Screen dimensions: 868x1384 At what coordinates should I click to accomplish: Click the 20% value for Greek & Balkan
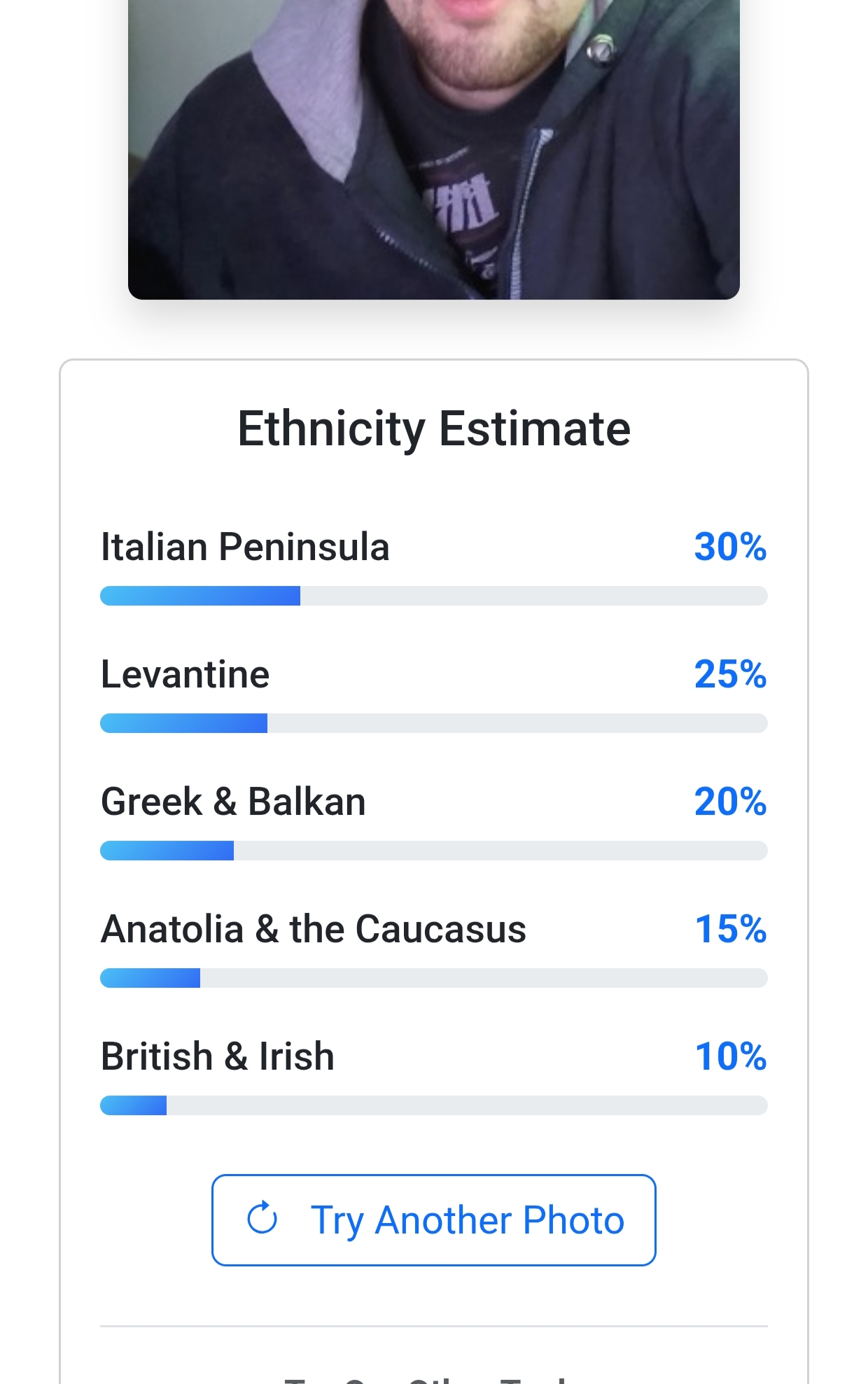[729, 802]
